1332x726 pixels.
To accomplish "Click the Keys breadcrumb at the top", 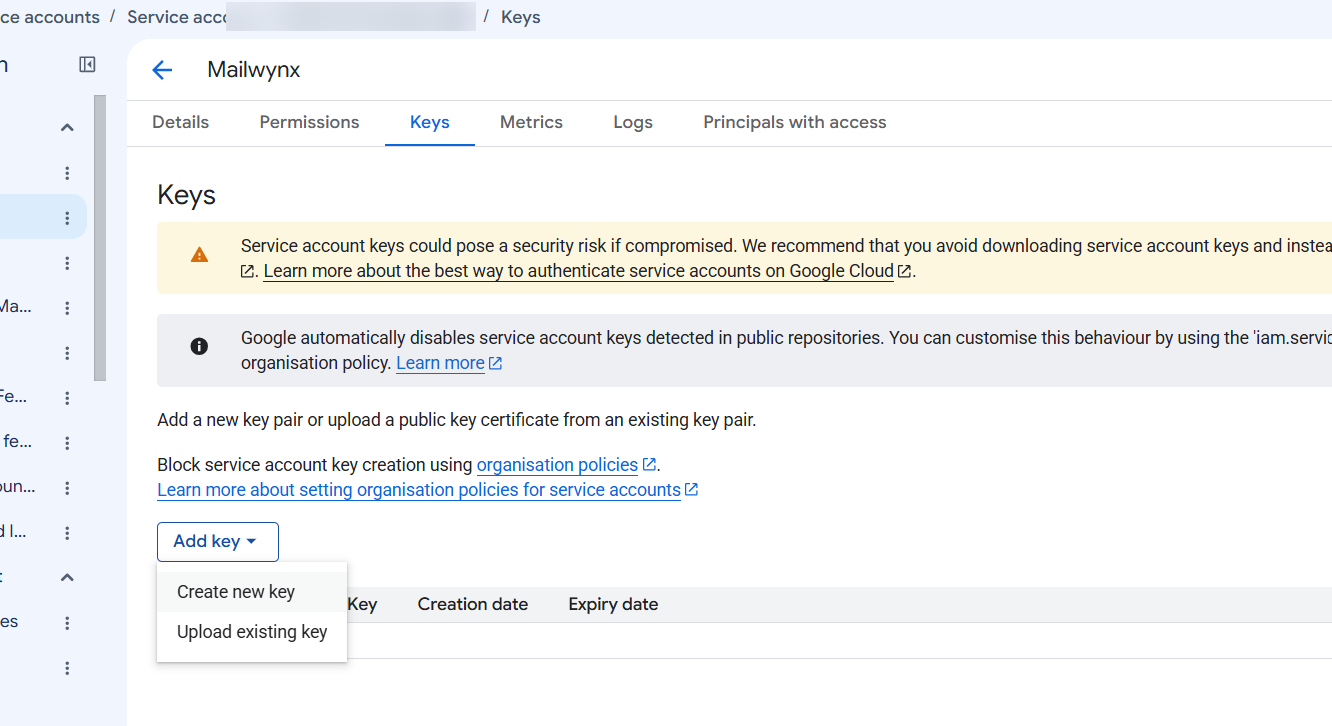I will click(x=521, y=17).
